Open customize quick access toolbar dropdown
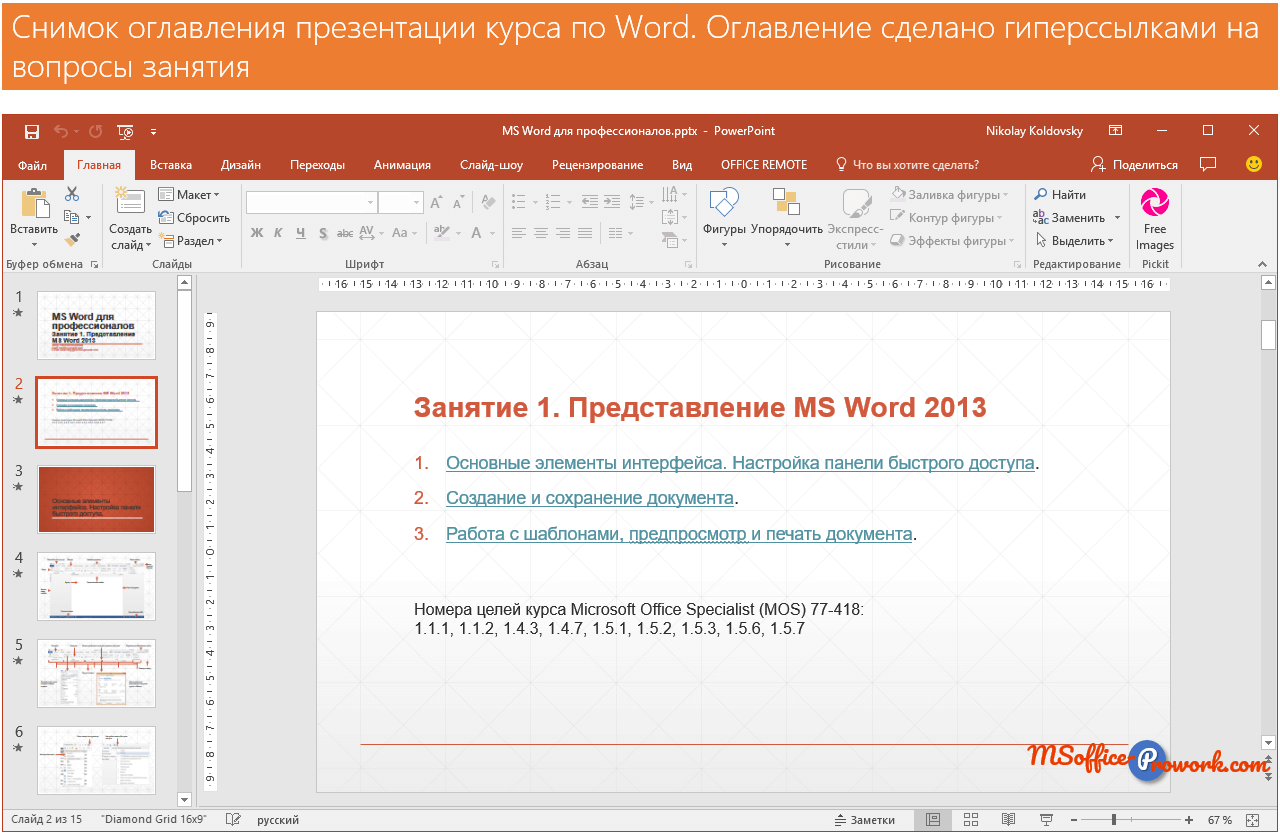Image resolution: width=1280 pixels, height=835 pixels. [153, 131]
